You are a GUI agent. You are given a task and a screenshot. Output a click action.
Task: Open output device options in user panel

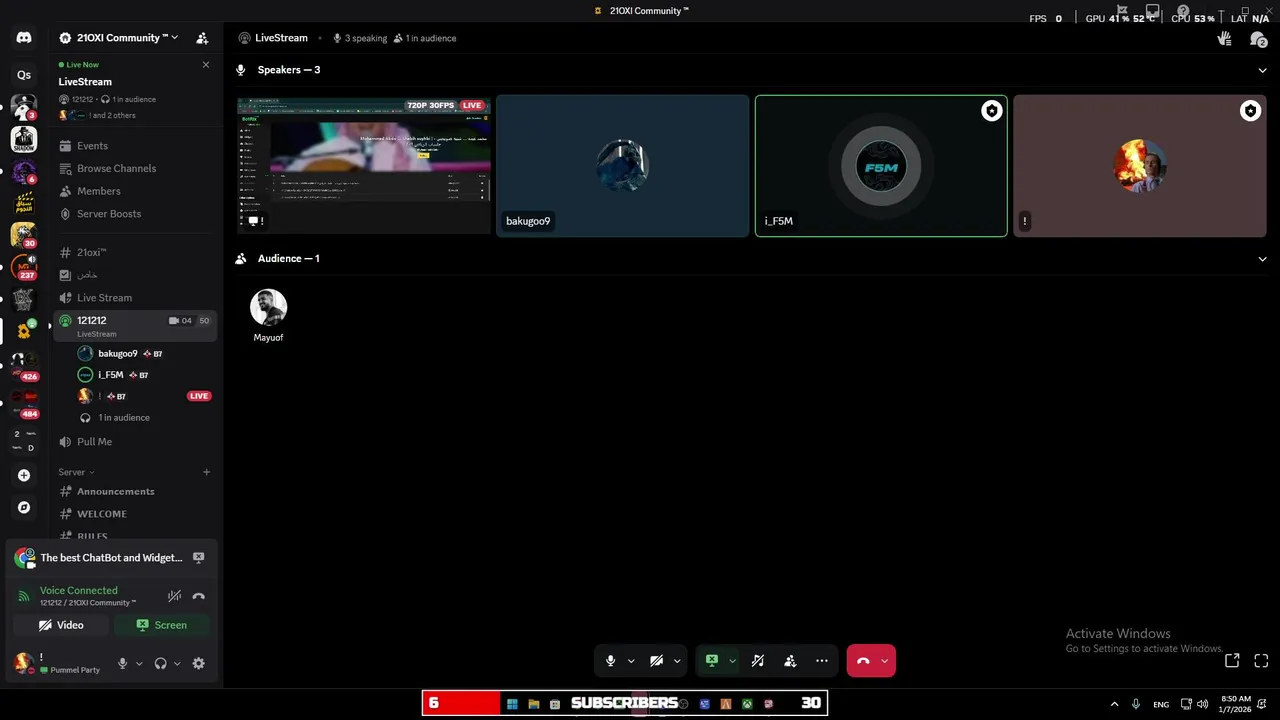point(177,663)
